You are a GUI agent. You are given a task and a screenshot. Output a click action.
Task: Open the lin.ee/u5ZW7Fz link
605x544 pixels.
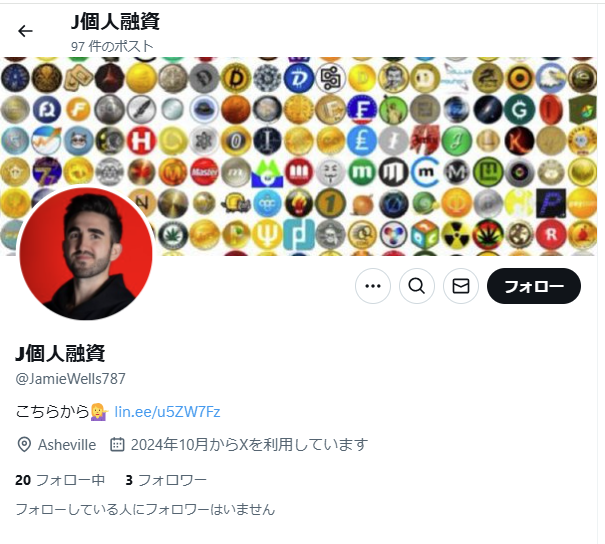coord(167,412)
